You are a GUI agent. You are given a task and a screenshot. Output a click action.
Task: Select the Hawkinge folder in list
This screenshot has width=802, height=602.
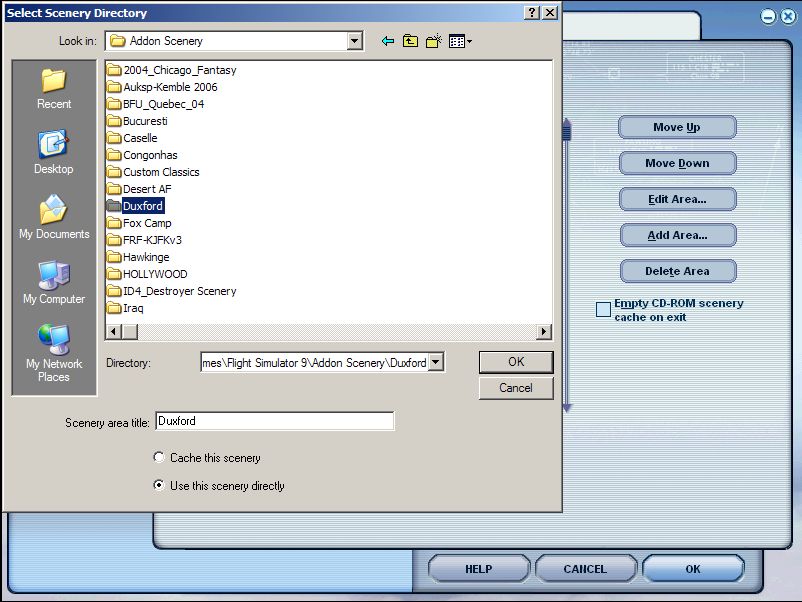(x=145, y=257)
